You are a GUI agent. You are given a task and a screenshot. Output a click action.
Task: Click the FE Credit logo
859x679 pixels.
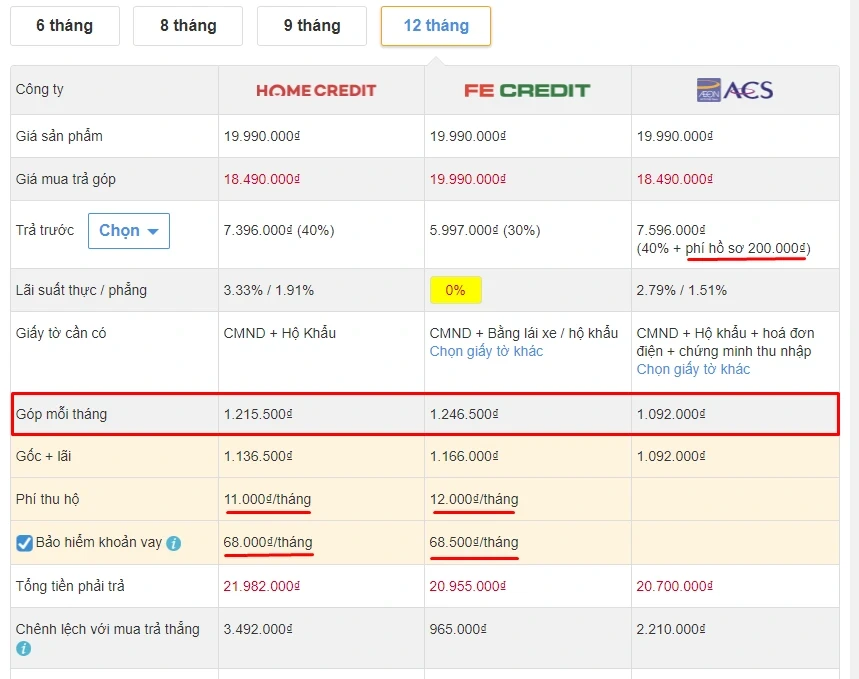(527, 90)
